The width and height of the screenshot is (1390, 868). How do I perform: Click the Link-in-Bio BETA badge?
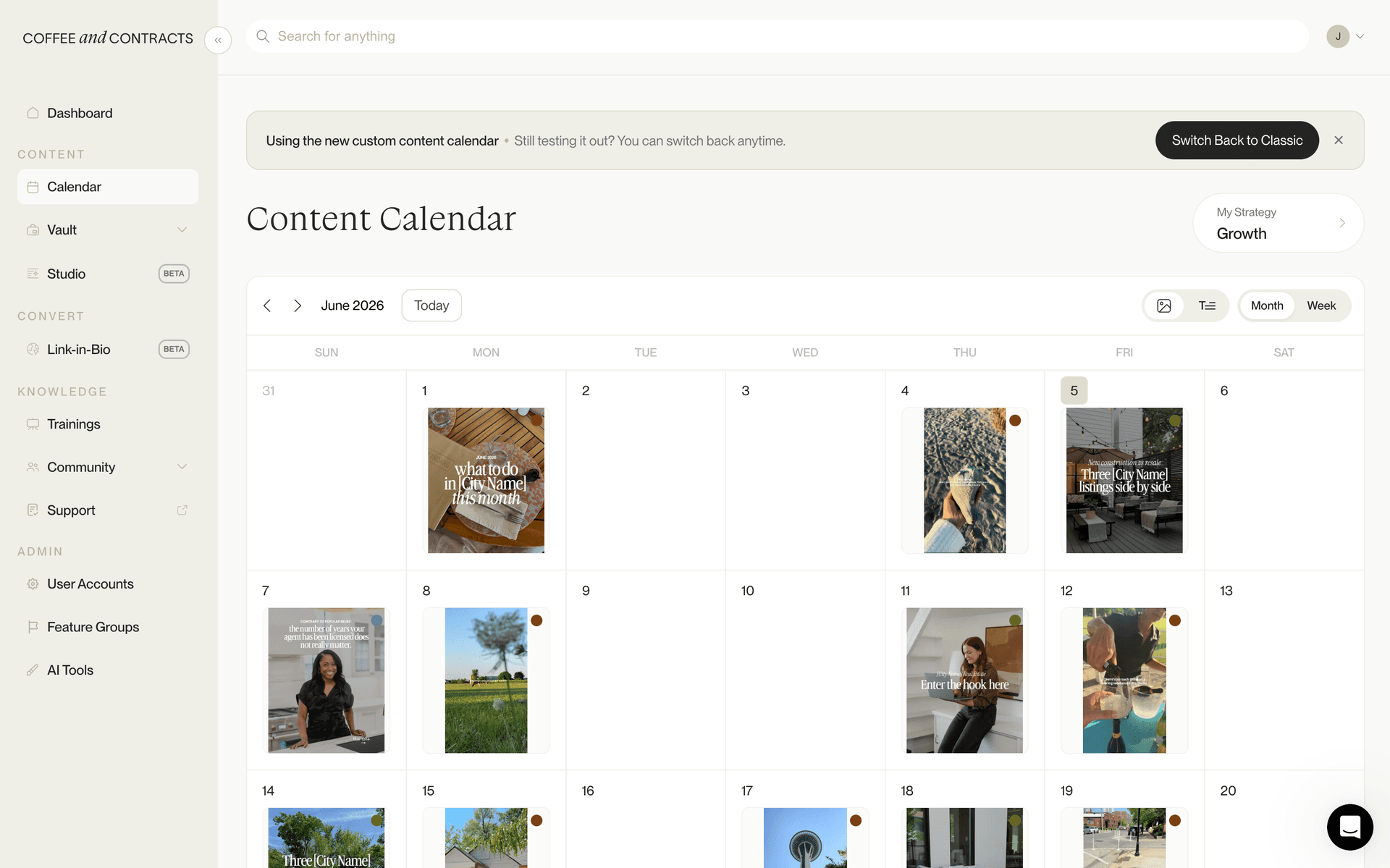point(174,350)
